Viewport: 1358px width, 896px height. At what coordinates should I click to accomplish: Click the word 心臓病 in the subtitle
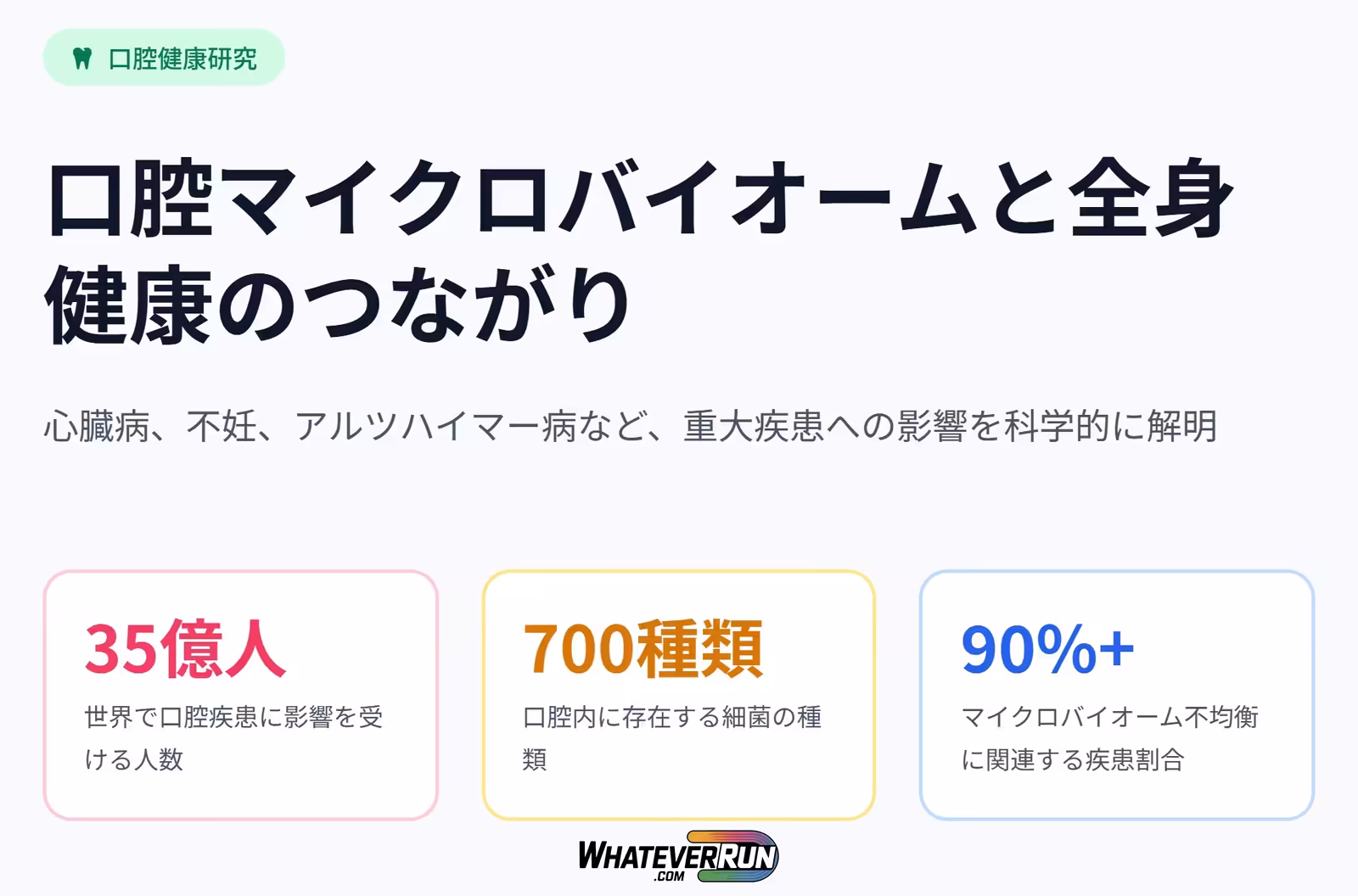click(96, 426)
